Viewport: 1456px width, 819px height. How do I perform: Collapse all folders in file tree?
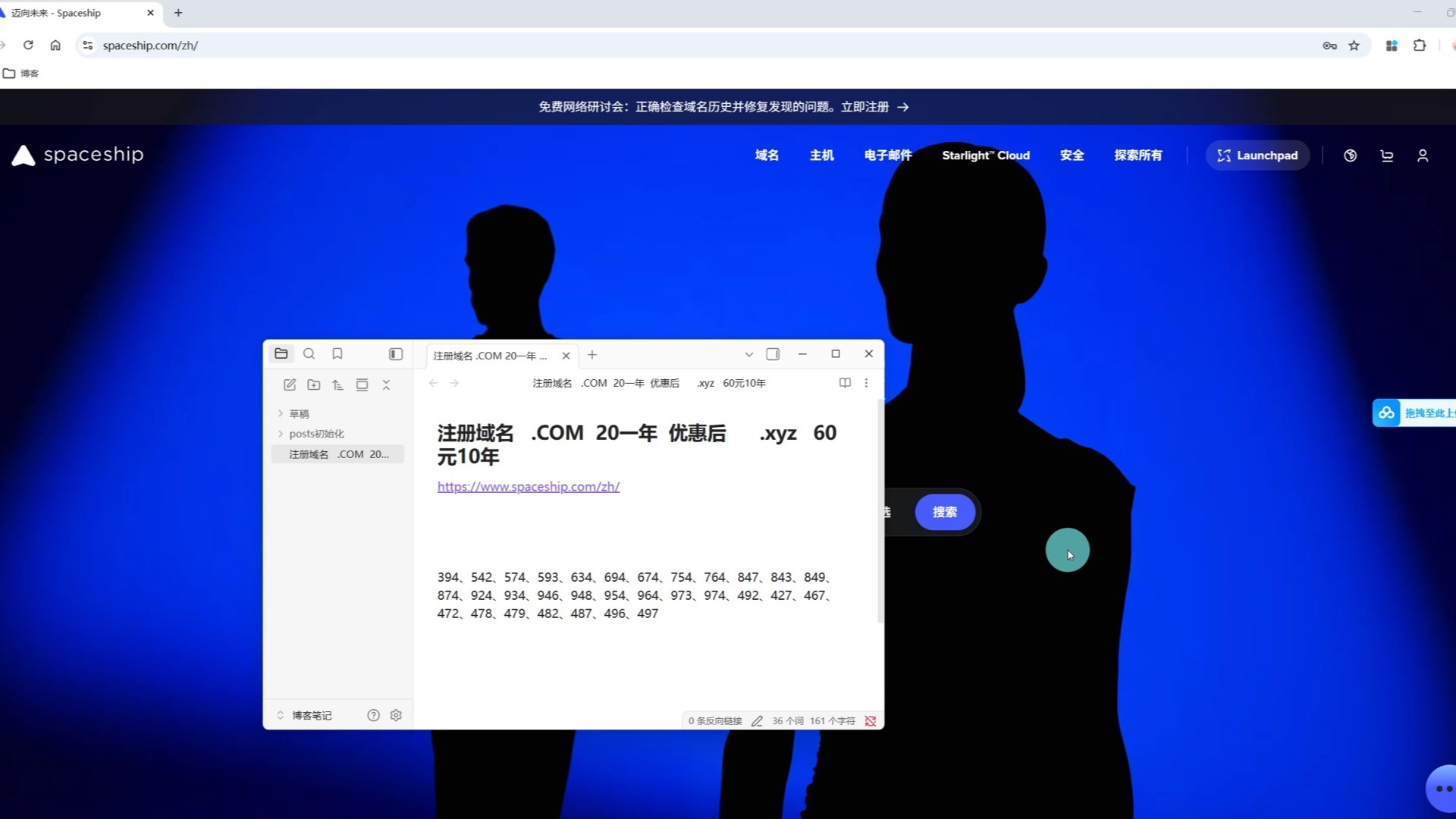coord(386,384)
